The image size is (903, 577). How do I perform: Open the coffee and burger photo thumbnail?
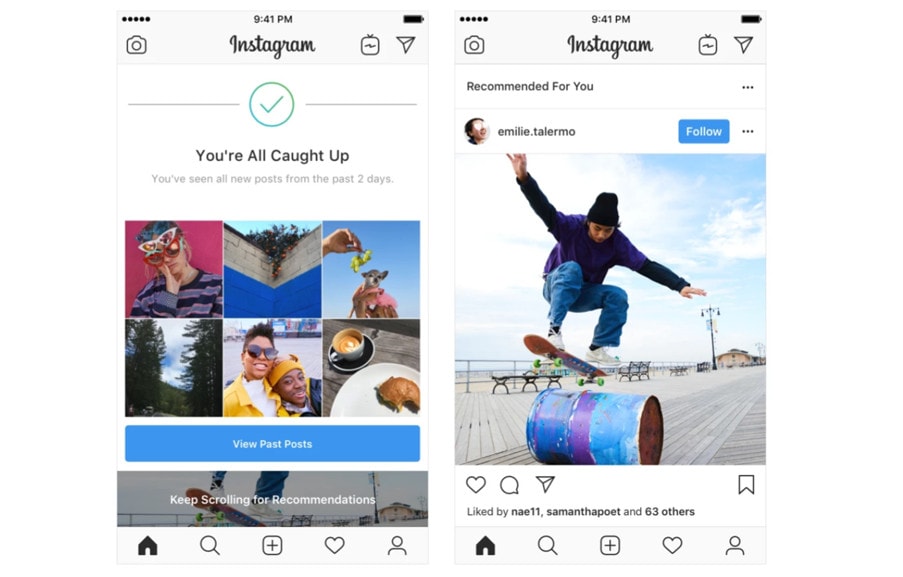click(371, 368)
